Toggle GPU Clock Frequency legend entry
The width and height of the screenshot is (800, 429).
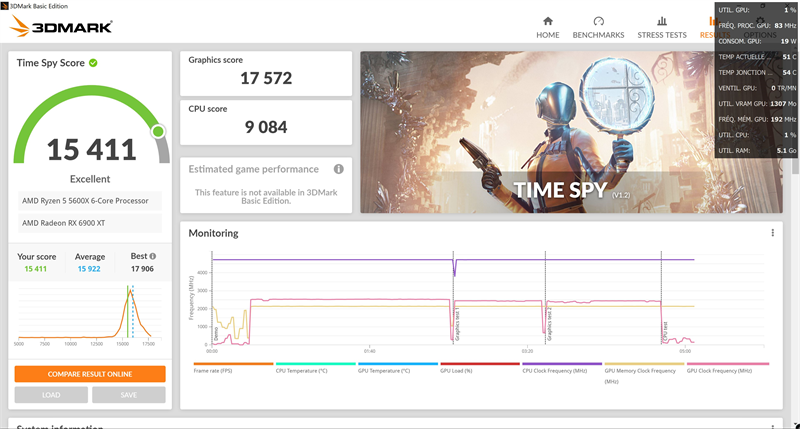pos(719,371)
